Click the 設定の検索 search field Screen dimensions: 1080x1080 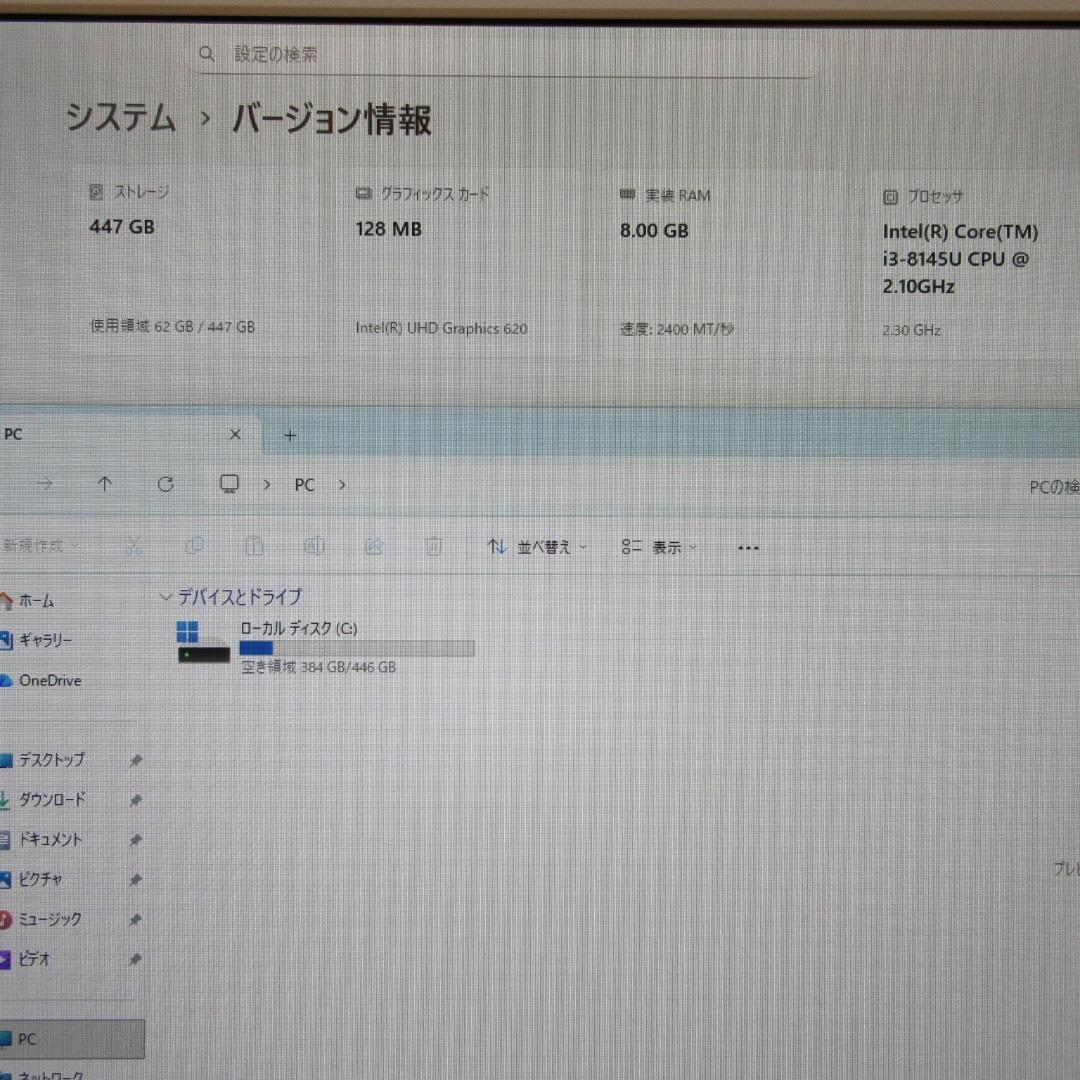500,53
